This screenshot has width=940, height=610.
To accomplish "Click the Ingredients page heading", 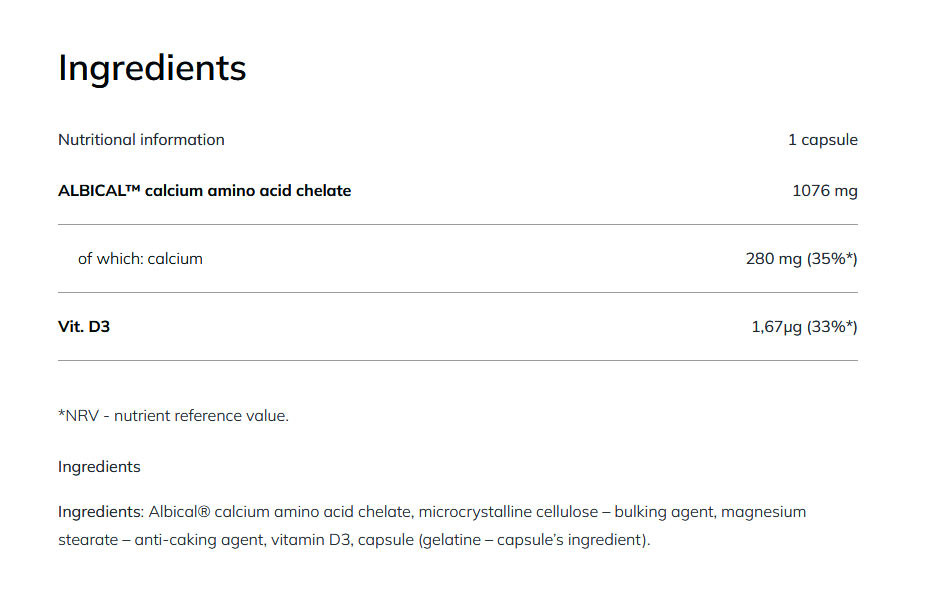I will click(x=152, y=68).
